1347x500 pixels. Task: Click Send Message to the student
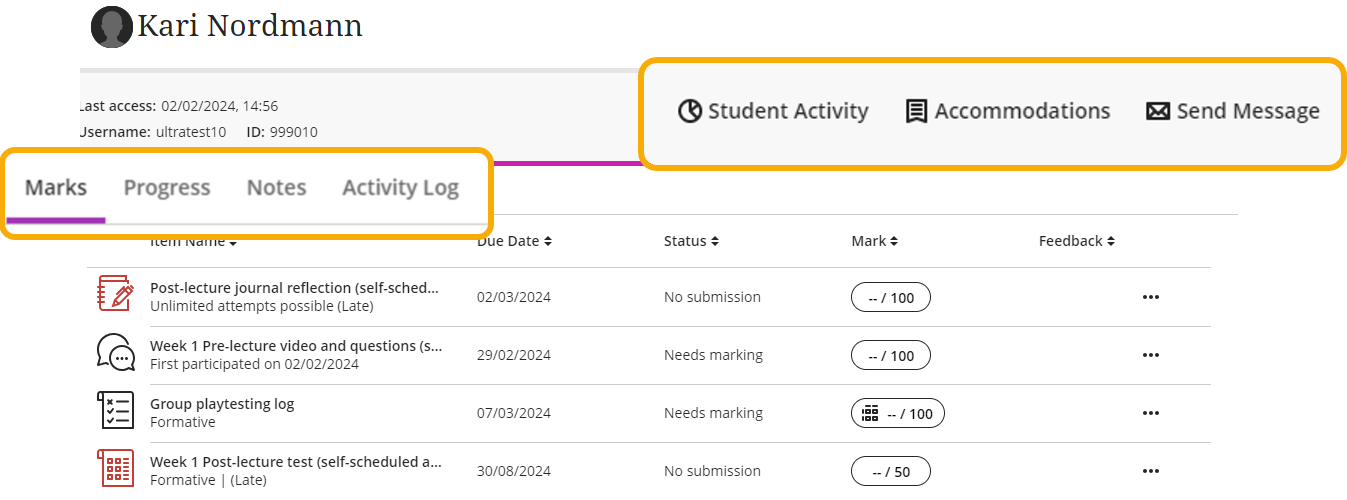(1233, 111)
